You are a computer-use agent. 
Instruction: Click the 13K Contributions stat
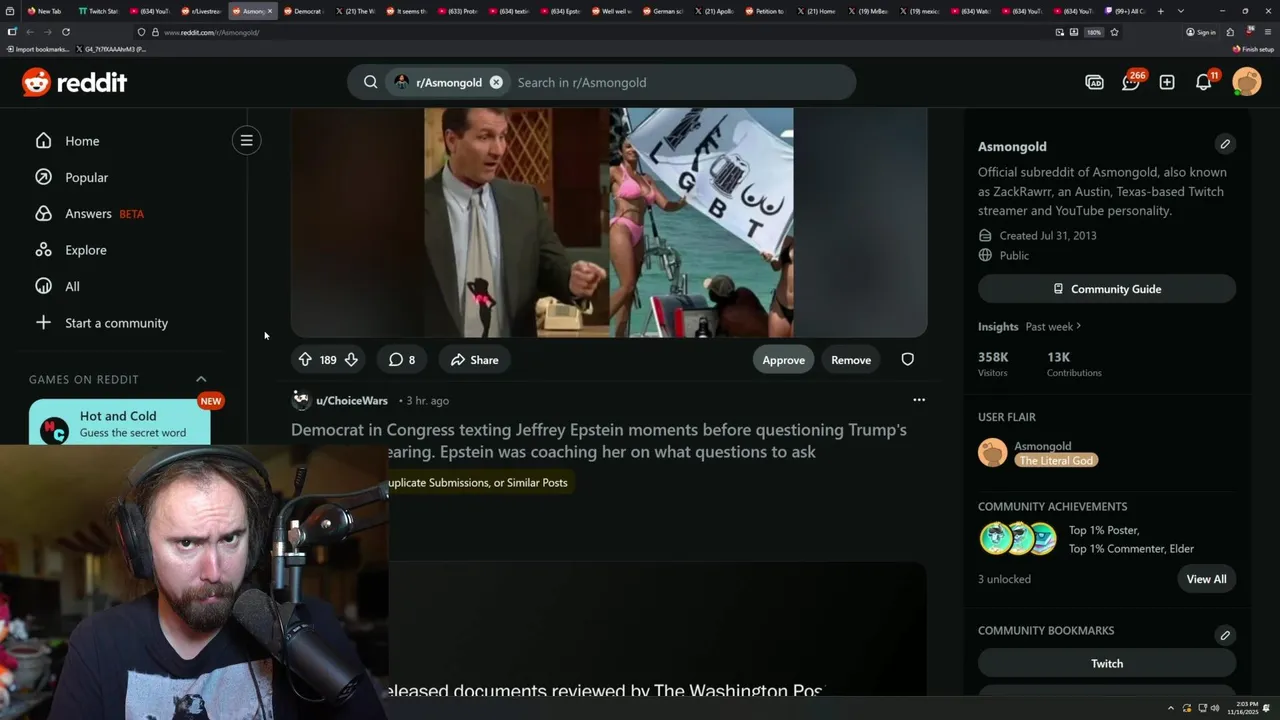coord(1074,364)
